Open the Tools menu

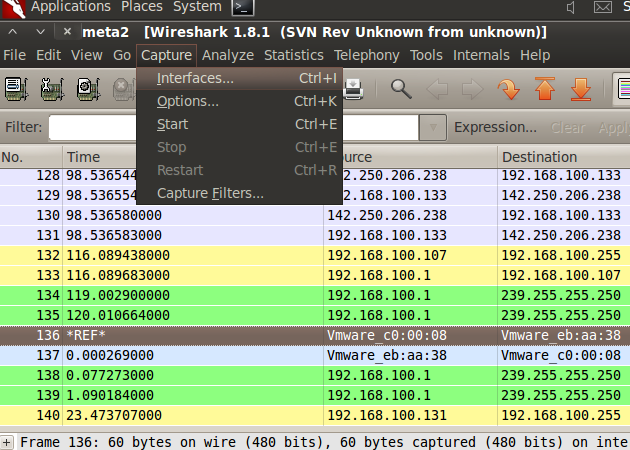click(x=426, y=55)
